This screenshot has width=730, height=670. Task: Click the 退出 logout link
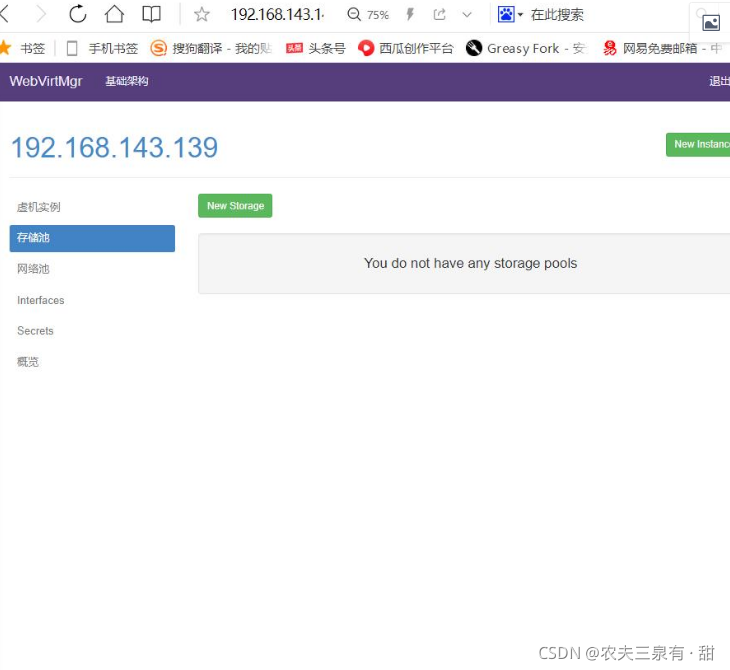719,81
